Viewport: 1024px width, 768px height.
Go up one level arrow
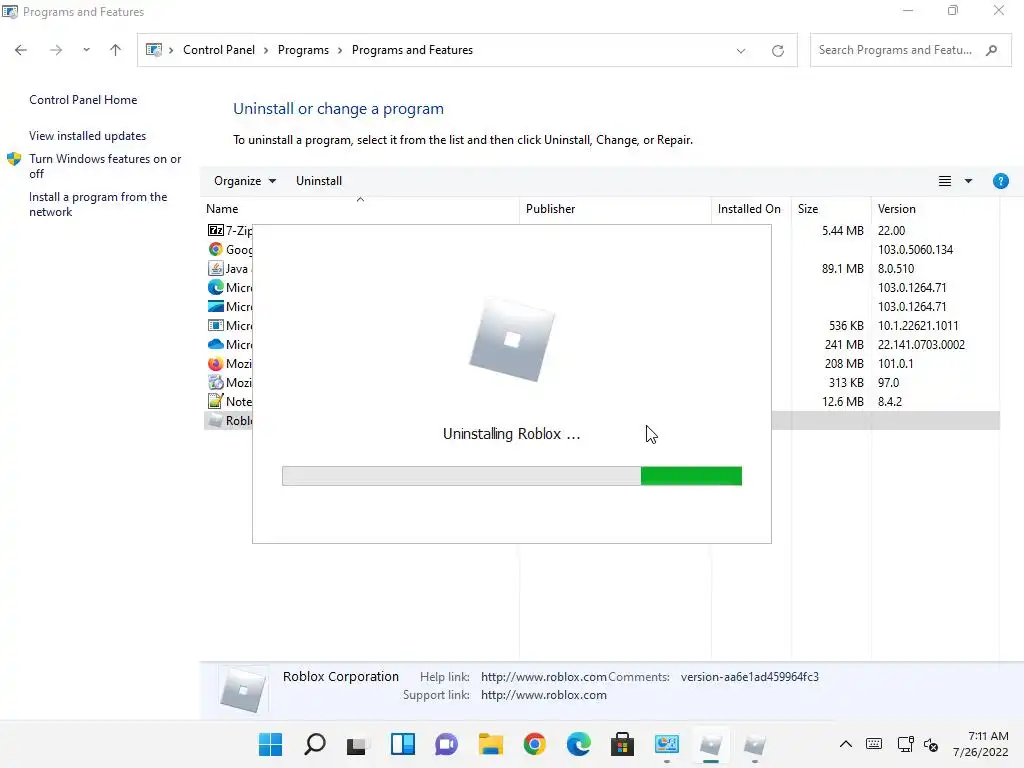[116, 50]
